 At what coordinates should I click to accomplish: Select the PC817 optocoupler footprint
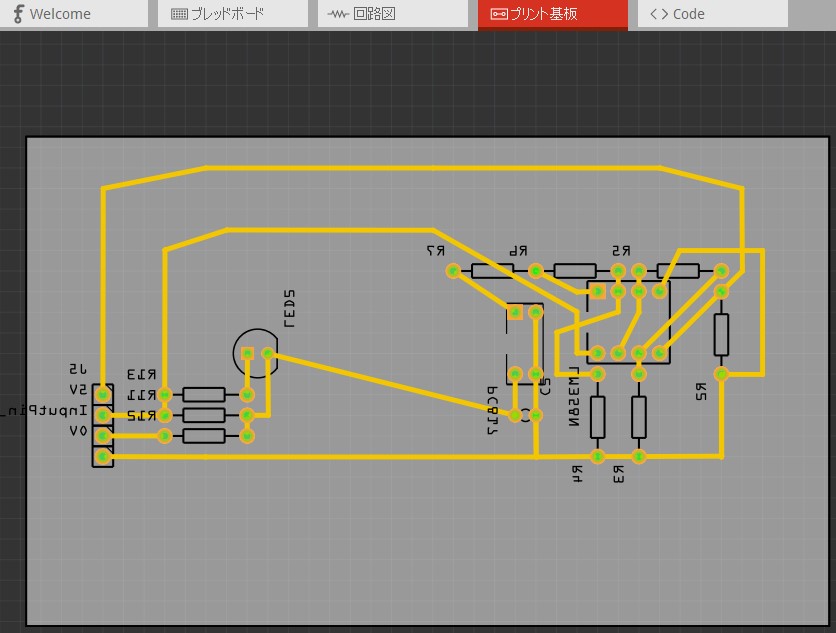(x=525, y=343)
